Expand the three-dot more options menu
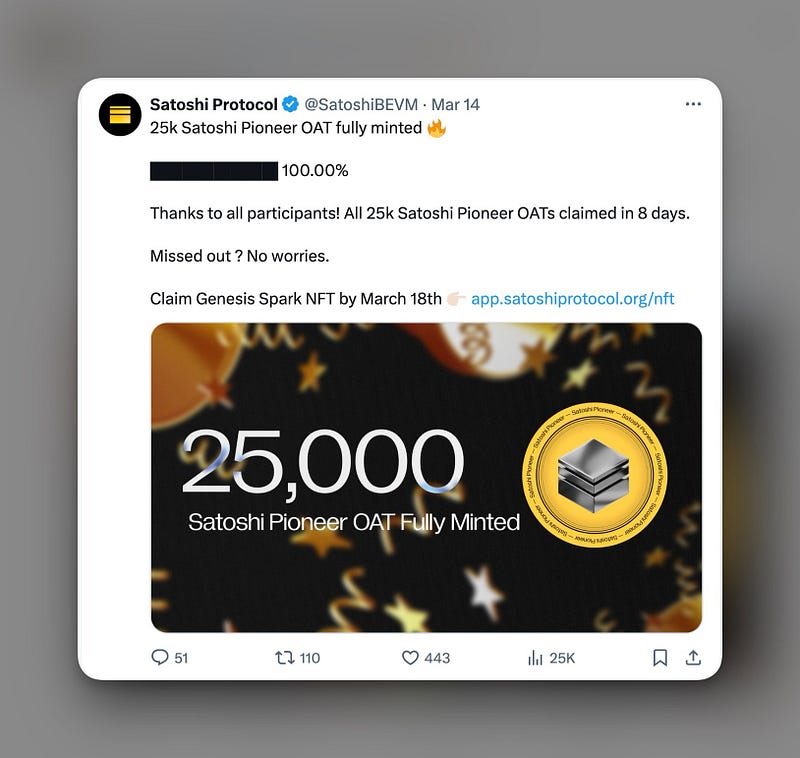 click(x=693, y=104)
